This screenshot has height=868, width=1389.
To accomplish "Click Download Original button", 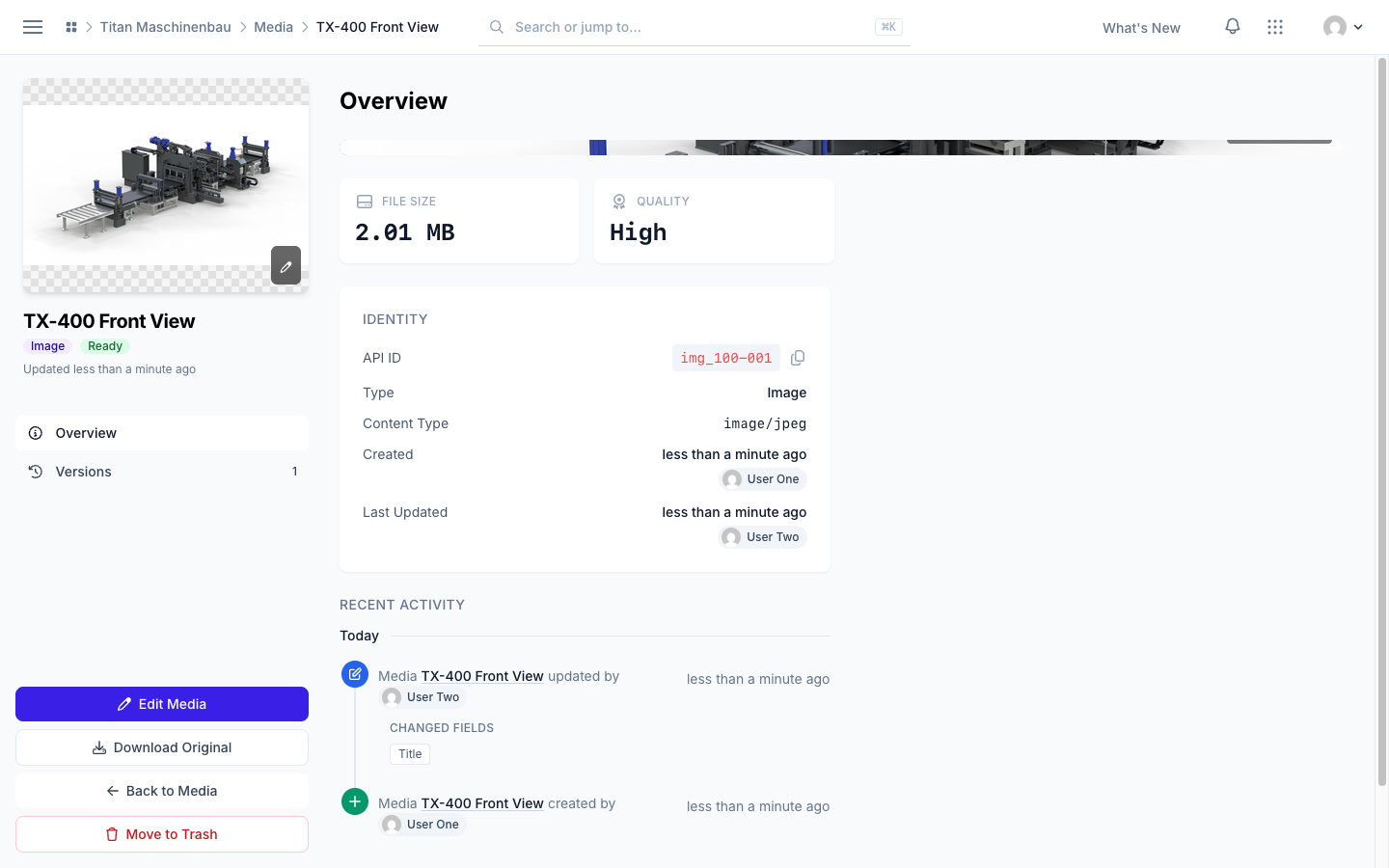I will click(162, 747).
